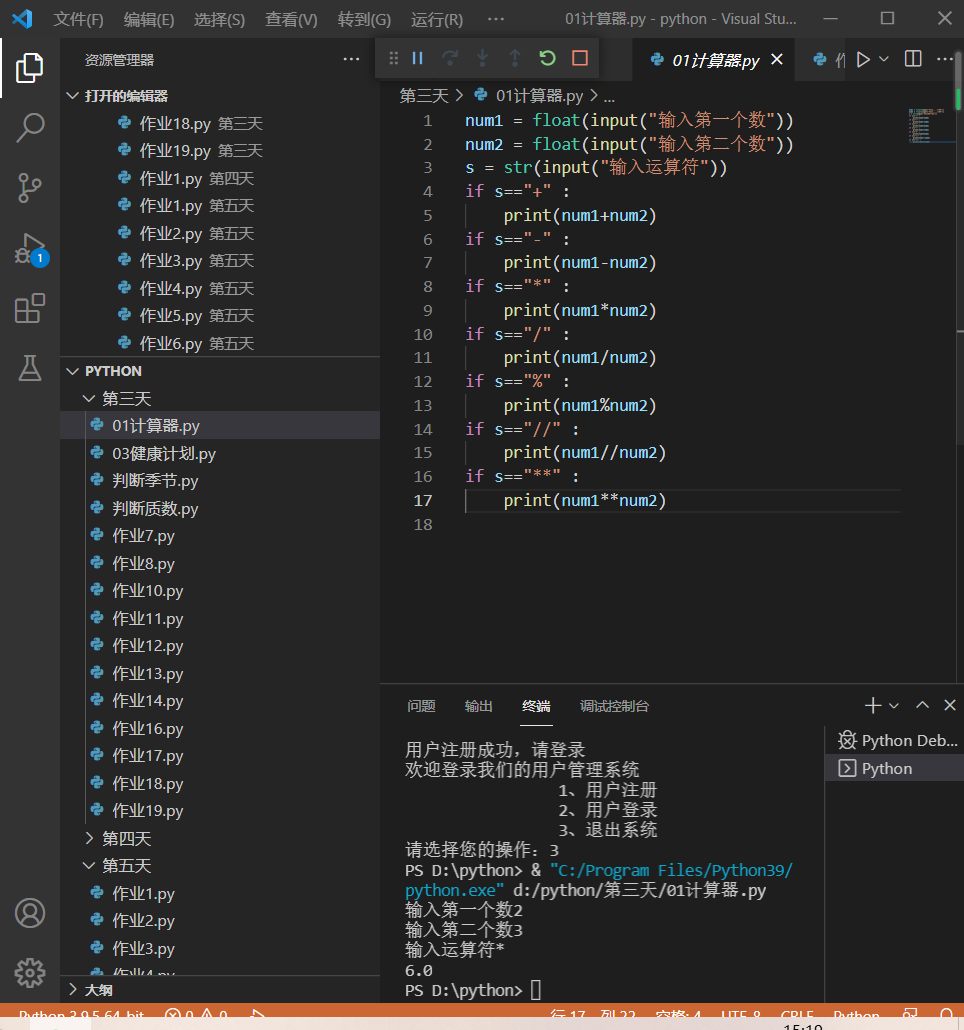This screenshot has width=964, height=1030.
Task: Switch to the 问题 panel tab
Action: tap(421, 706)
